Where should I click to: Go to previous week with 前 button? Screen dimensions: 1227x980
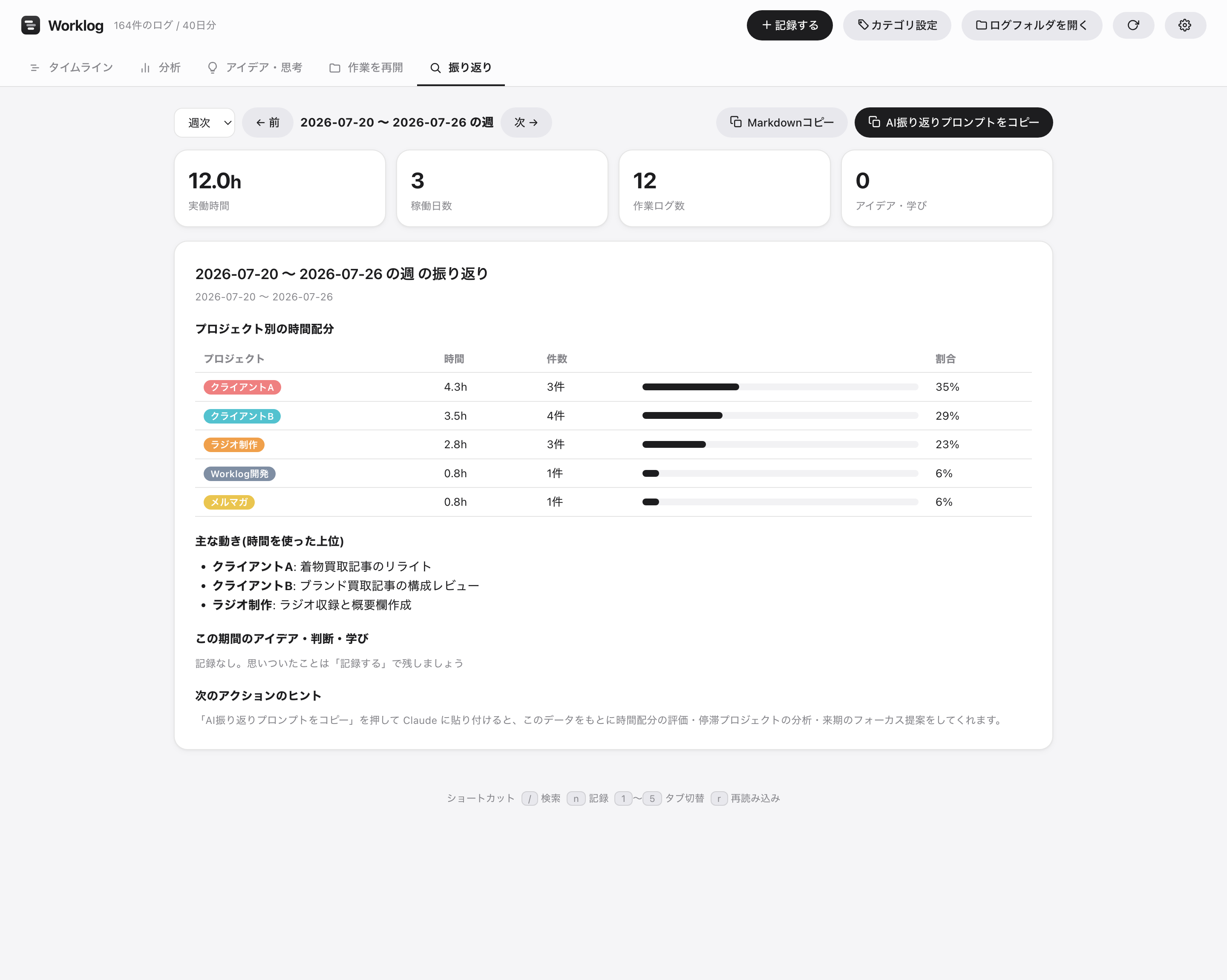pyautogui.click(x=268, y=122)
